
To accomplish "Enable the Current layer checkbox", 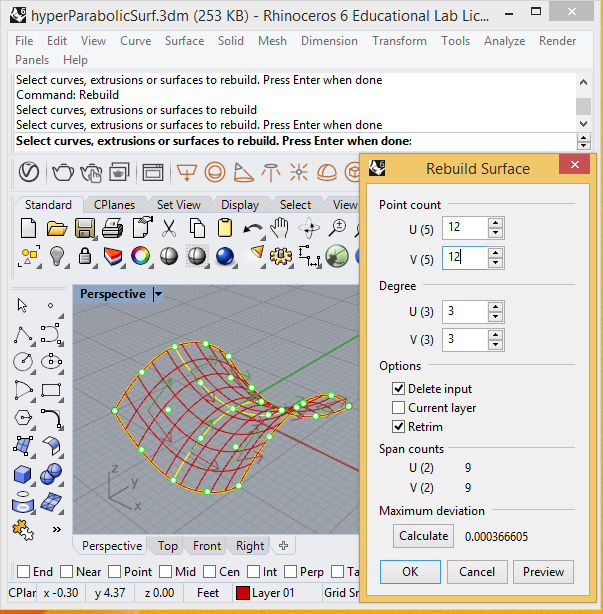I will tap(398, 408).
